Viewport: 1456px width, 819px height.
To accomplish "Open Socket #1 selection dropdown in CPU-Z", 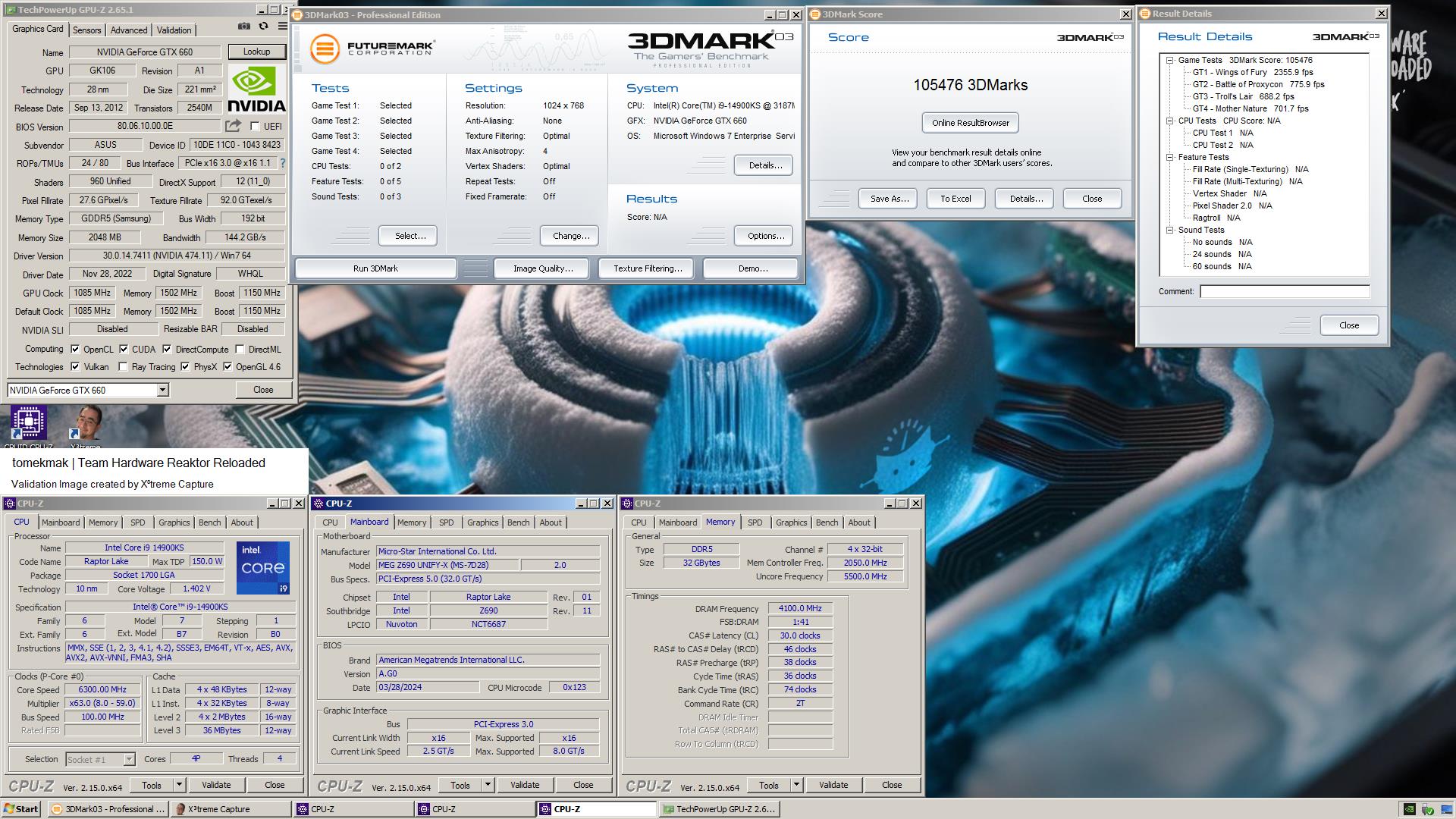I will pyautogui.click(x=129, y=759).
